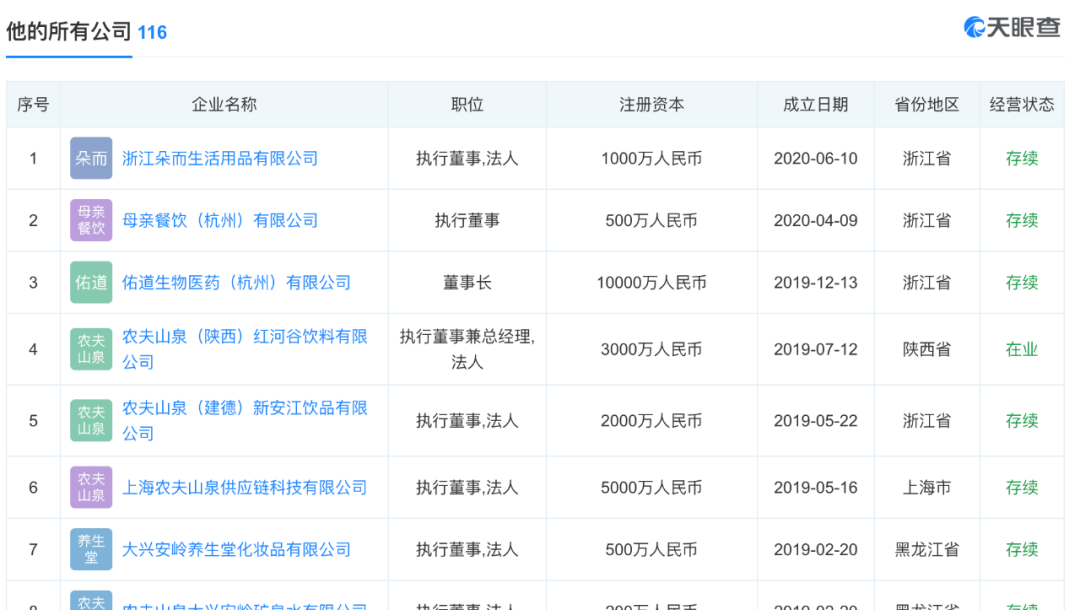Click the 序号 column header
Screen dimensions: 1080x610
coord(33,105)
